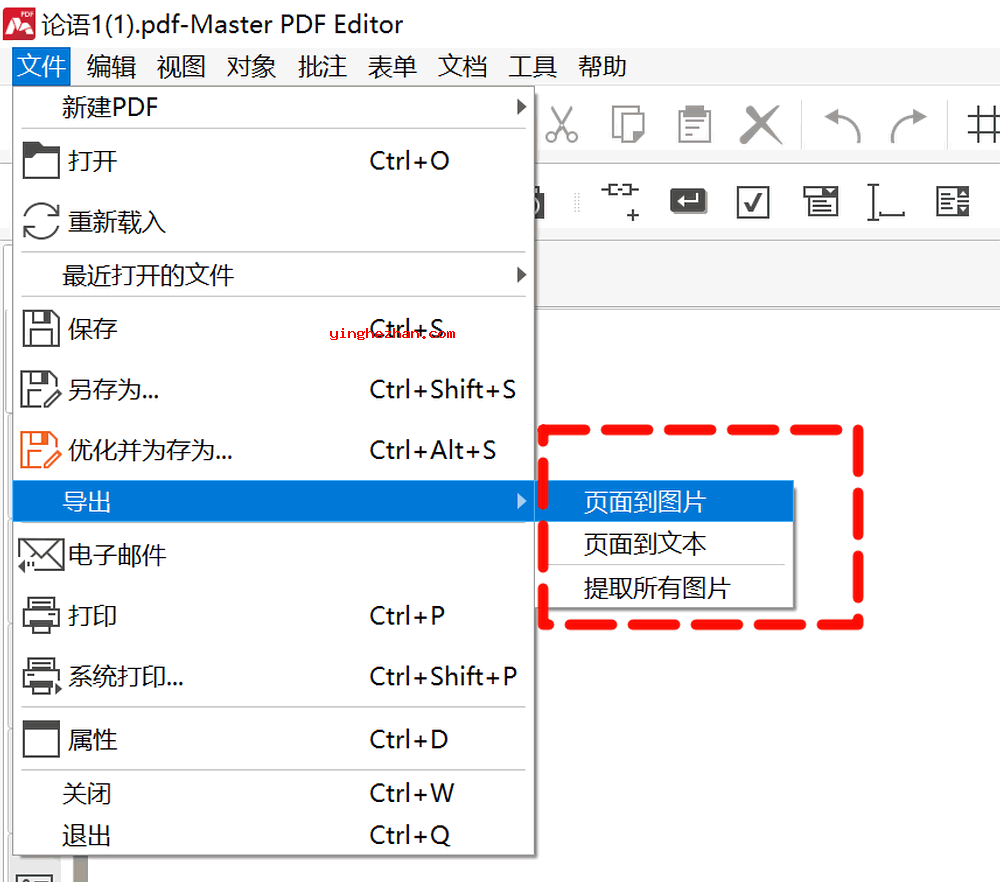Image resolution: width=1000 pixels, height=882 pixels.
Task: Select 电子邮件 menu entry
Action: [273, 555]
